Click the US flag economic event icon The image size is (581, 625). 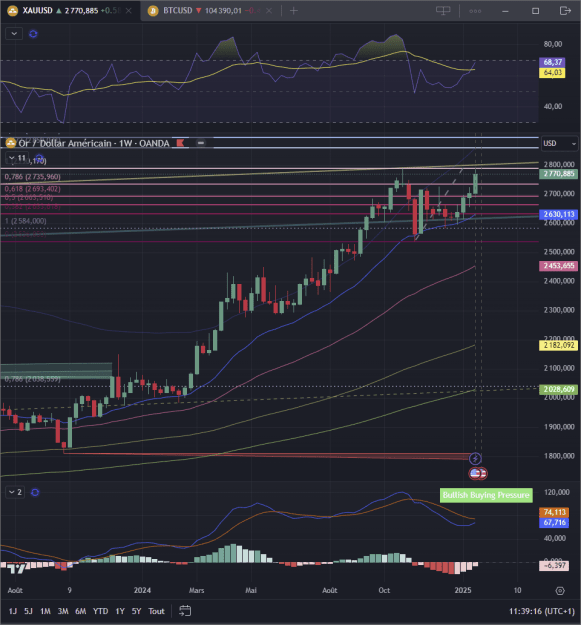coord(475,474)
